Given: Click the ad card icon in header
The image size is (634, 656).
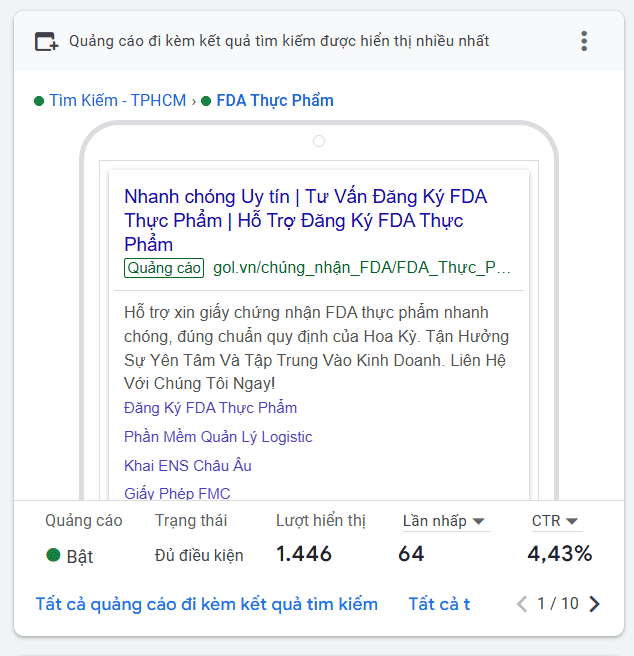Looking at the screenshot, I should coord(47,41).
